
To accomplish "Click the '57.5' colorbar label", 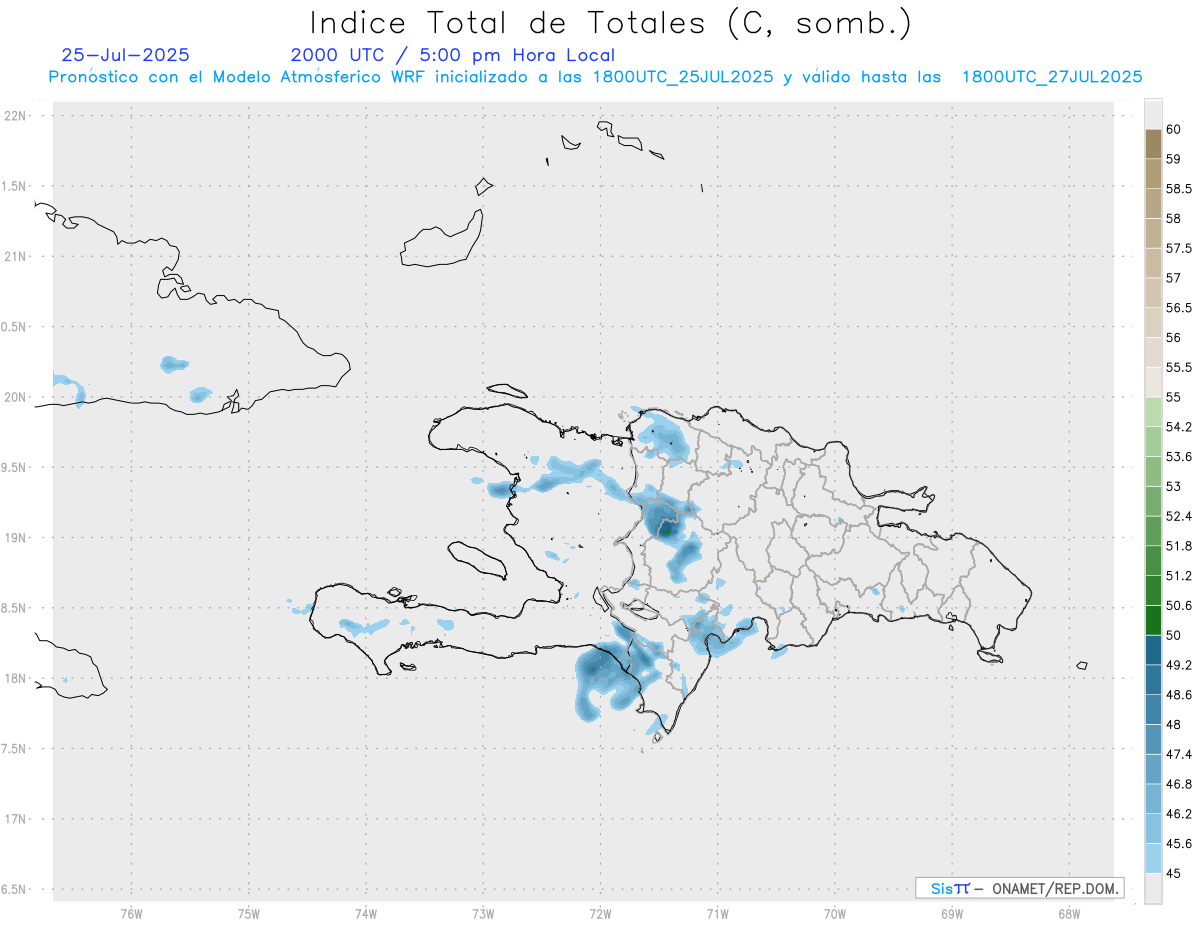I will (x=1179, y=248).
